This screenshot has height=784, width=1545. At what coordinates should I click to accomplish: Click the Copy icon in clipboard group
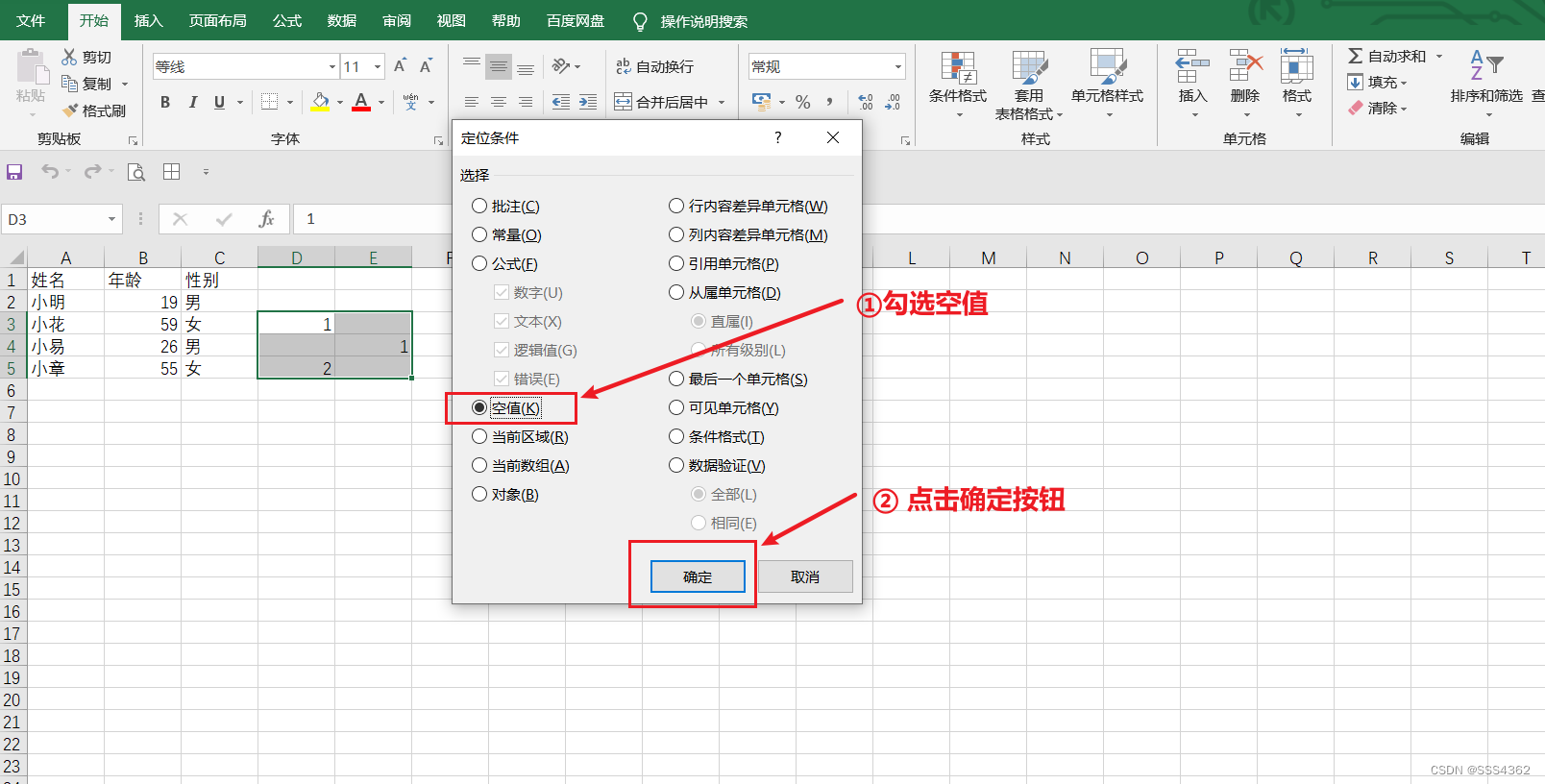pos(69,84)
